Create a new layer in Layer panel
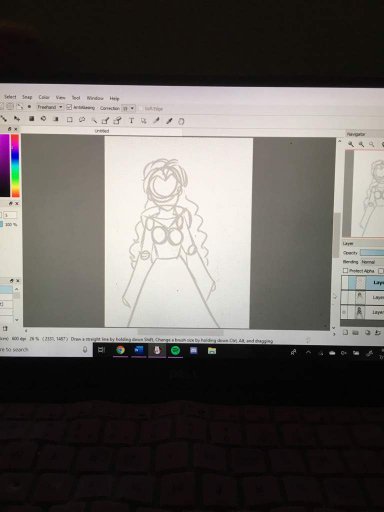The height and width of the screenshot is (512, 384). 346,332
